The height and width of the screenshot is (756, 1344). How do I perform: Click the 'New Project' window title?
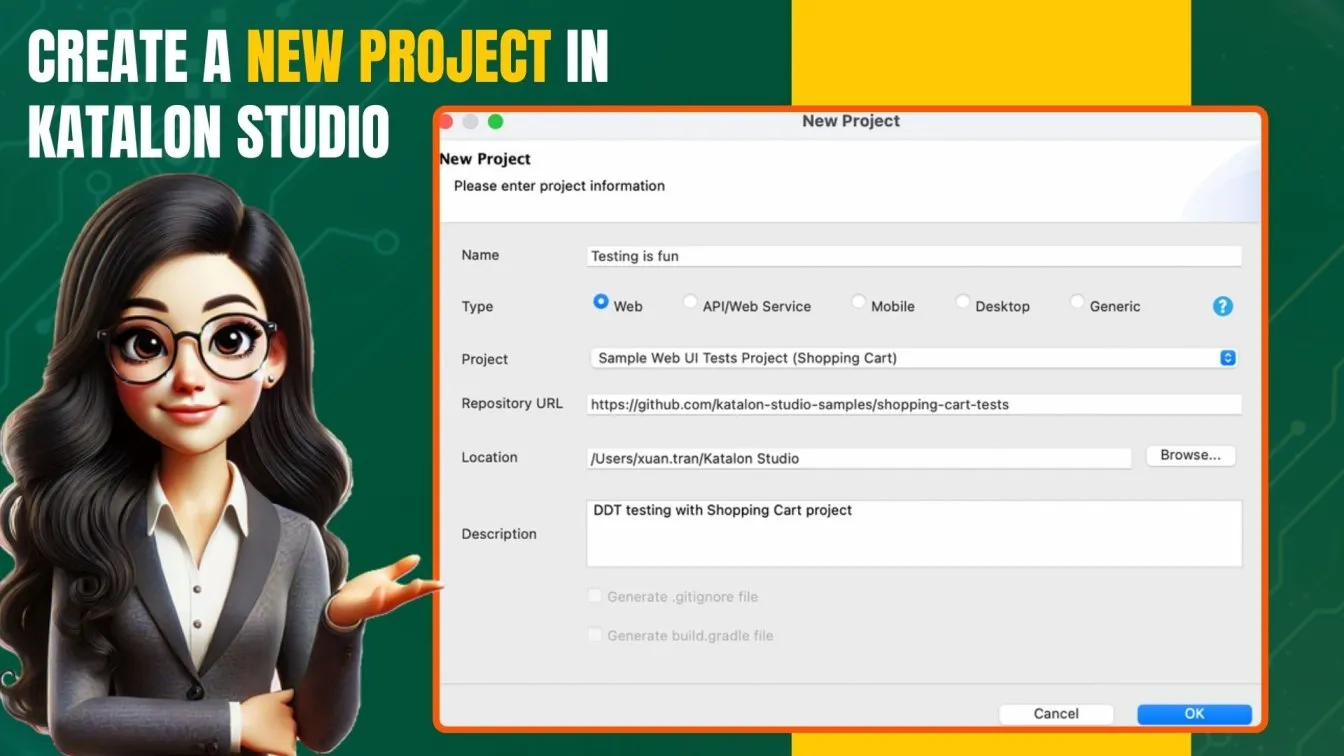[851, 121]
